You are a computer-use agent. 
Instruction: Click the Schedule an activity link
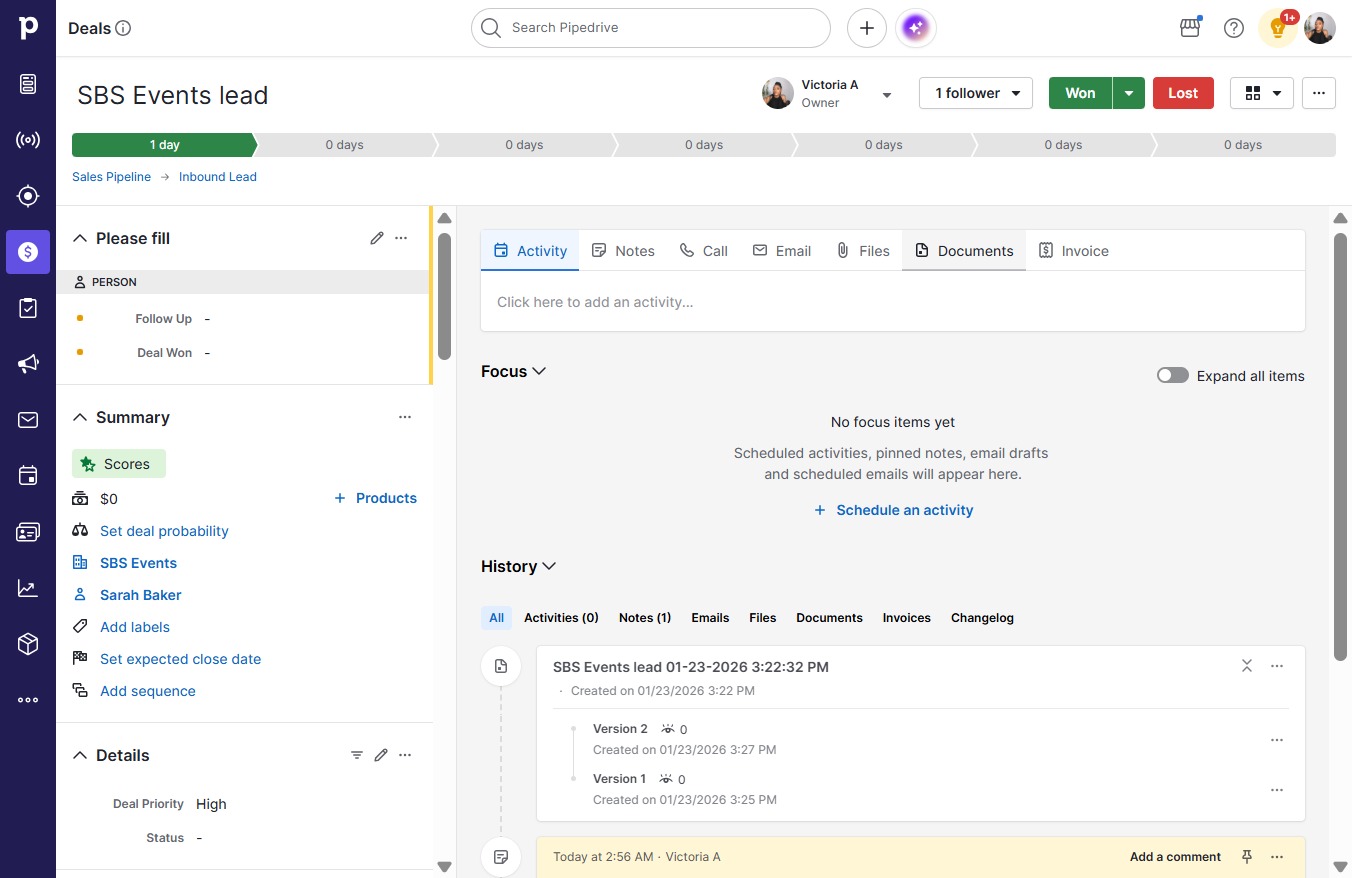pos(893,510)
